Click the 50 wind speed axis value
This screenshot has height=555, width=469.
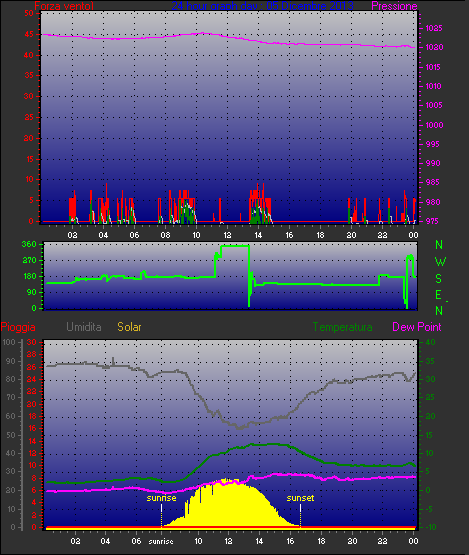pyautogui.click(x=29, y=13)
